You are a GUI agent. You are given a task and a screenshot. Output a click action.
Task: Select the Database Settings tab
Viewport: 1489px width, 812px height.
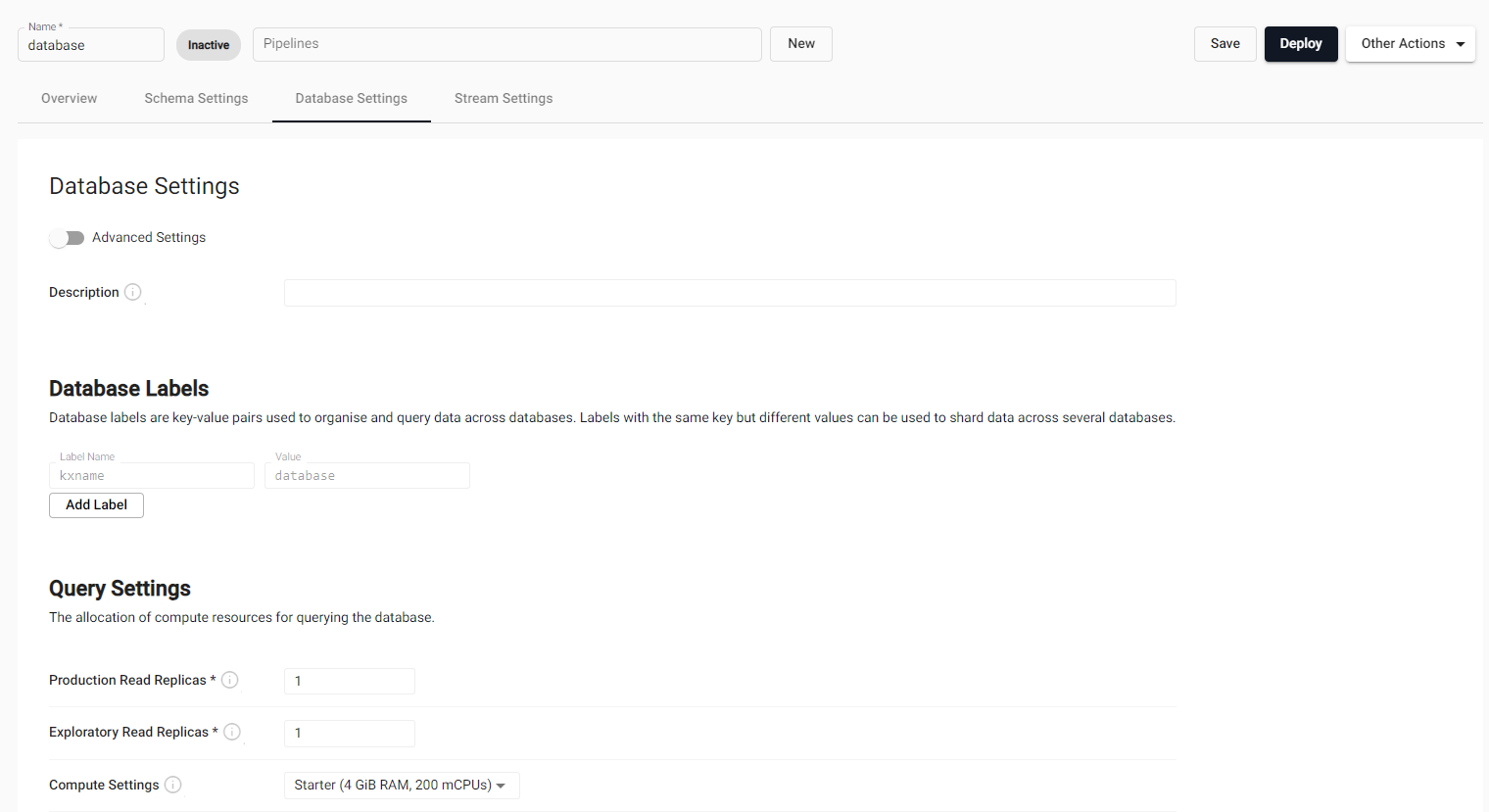tap(351, 99)
